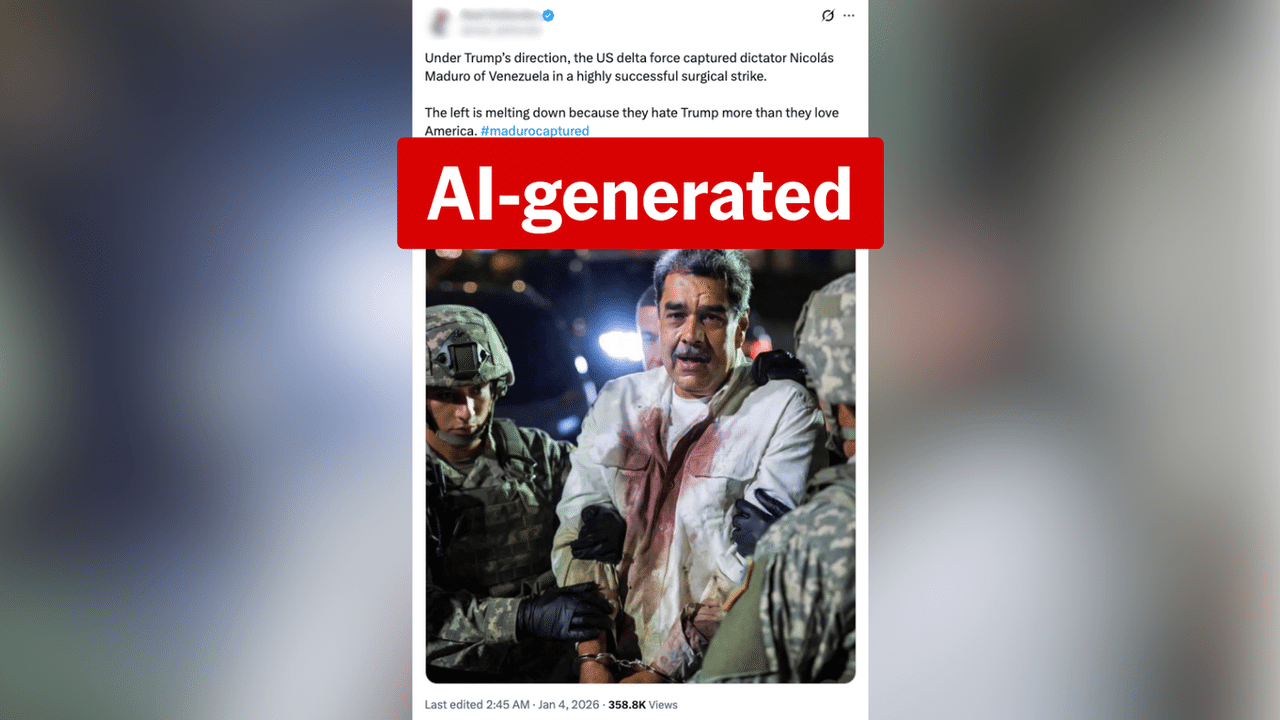This screenshot has width=1280, height=720.
Task: Click the first paragraph about delta force
Action: pyautogui.click(x=629, y=67)
